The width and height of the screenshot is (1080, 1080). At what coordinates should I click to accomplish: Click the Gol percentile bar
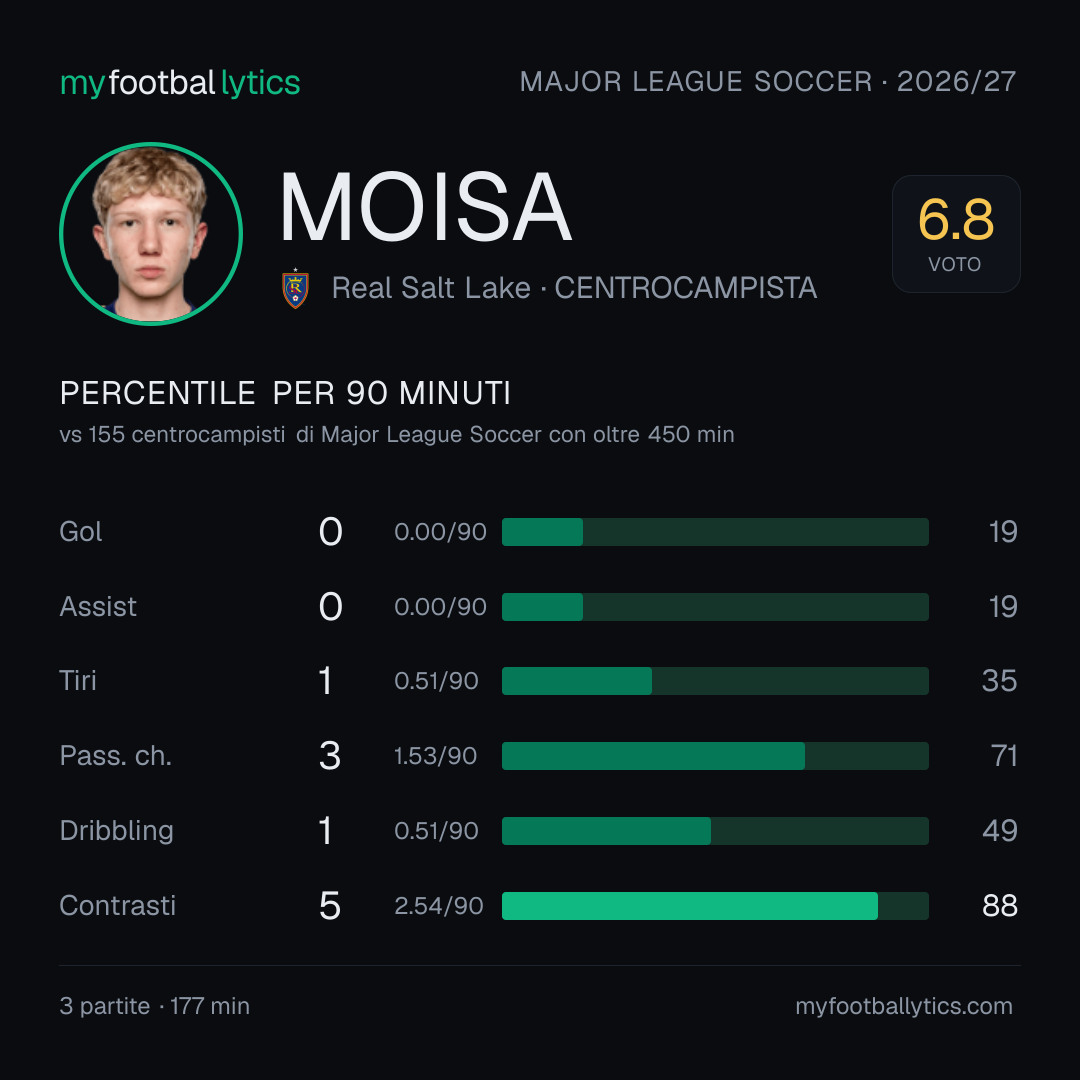(715, 532)
